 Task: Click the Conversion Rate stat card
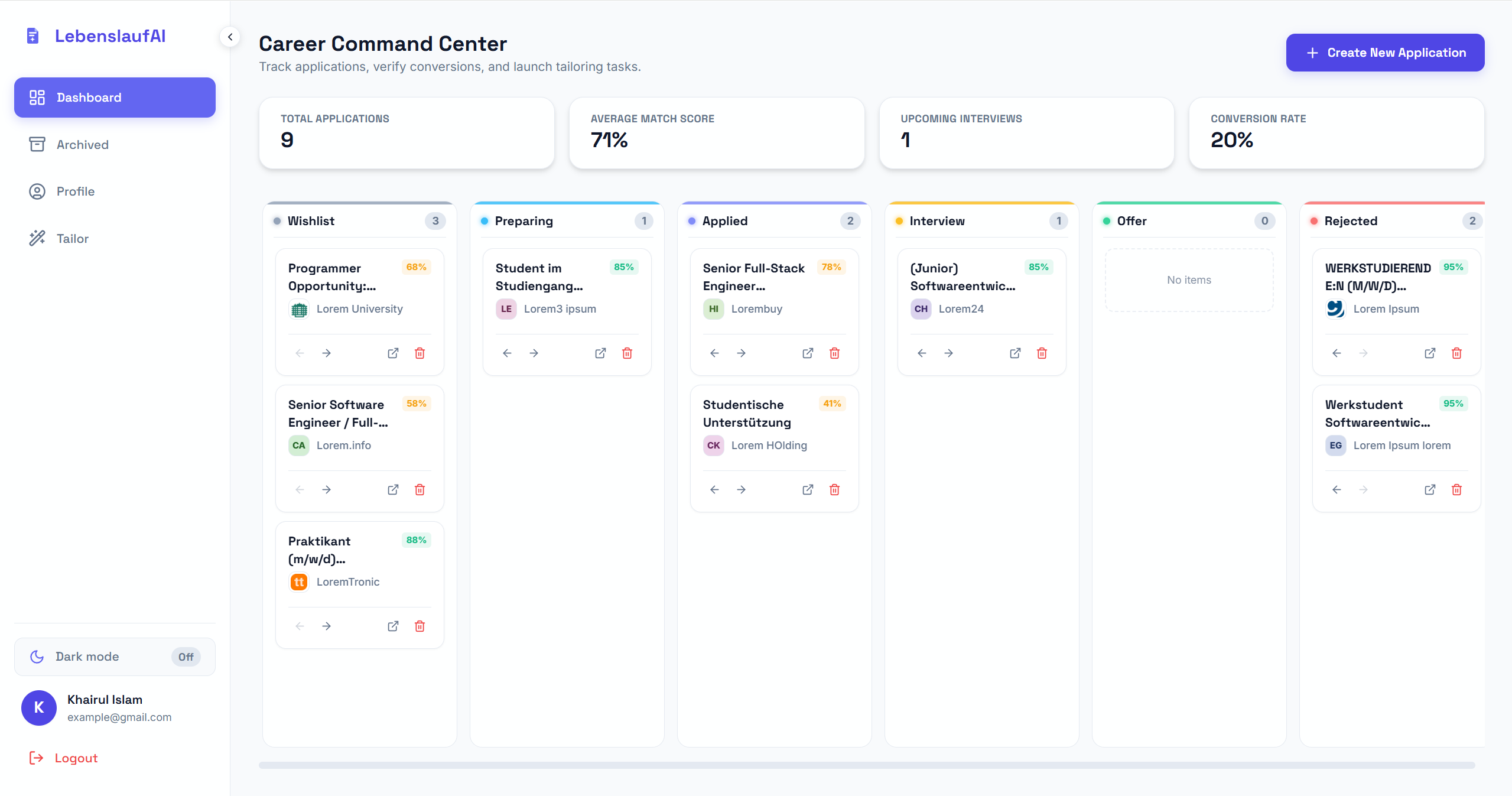(x=1337, y=133)
